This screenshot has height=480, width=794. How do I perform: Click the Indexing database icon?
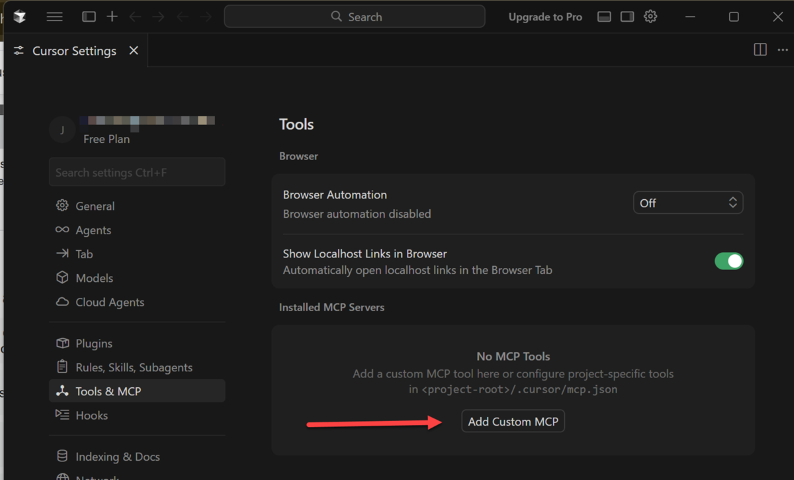[62, 456]
